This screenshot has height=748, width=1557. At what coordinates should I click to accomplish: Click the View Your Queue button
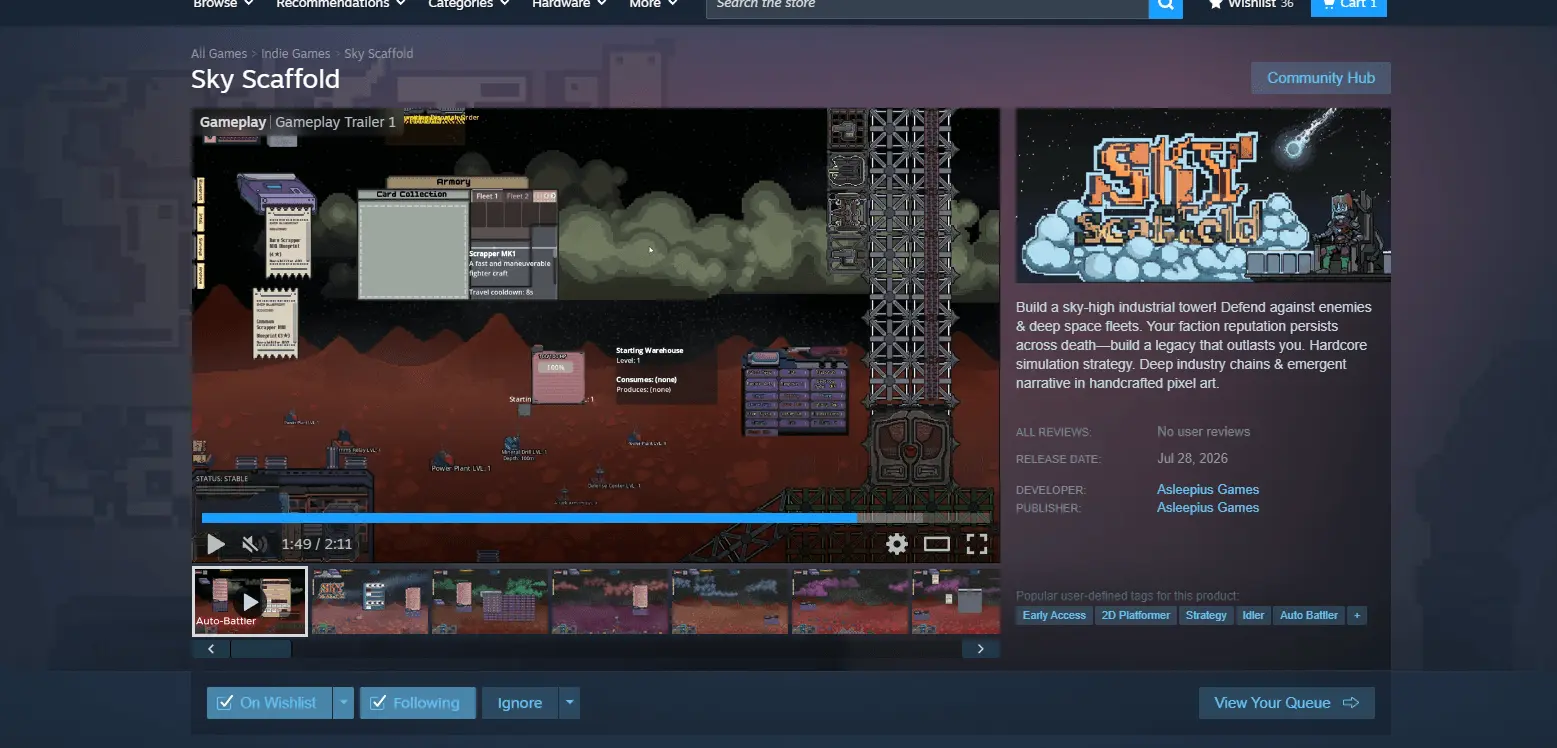[1286, 703]
